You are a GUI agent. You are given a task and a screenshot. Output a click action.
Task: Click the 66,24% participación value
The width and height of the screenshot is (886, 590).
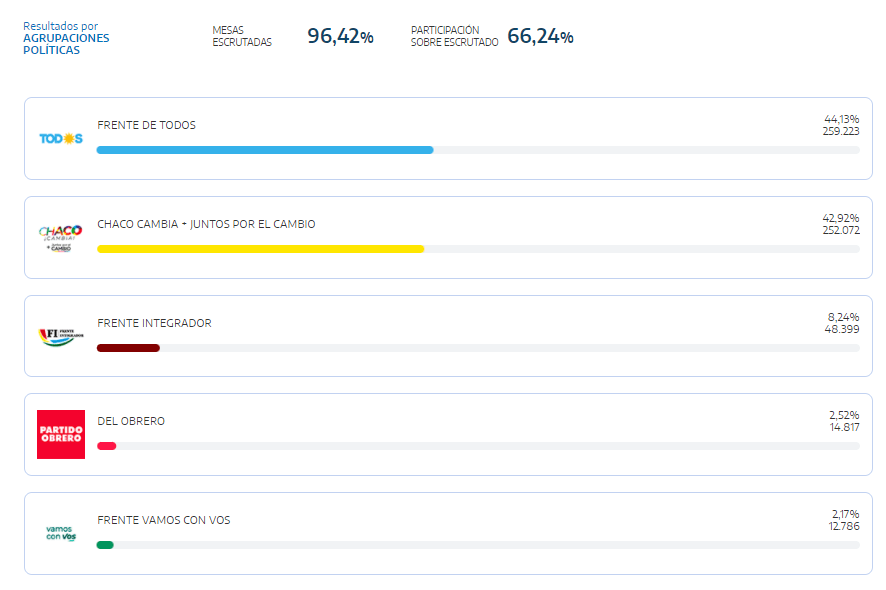[x=540, y=37]
